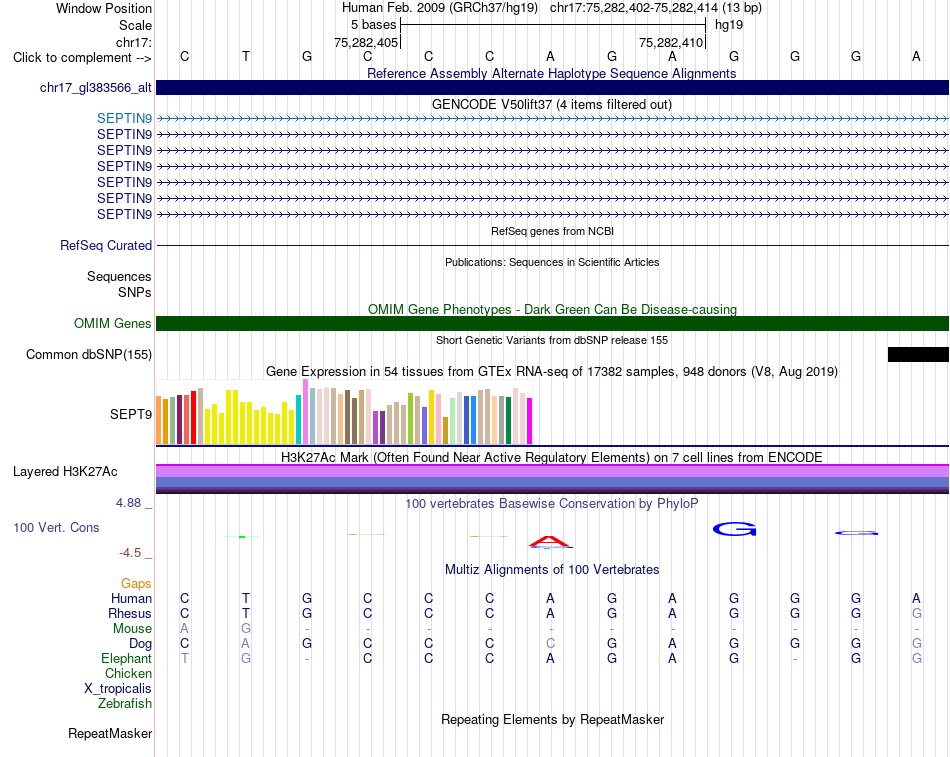950x757 pixels.
Task: Select the X_tropicalis species row label
Action: (118, 689)
